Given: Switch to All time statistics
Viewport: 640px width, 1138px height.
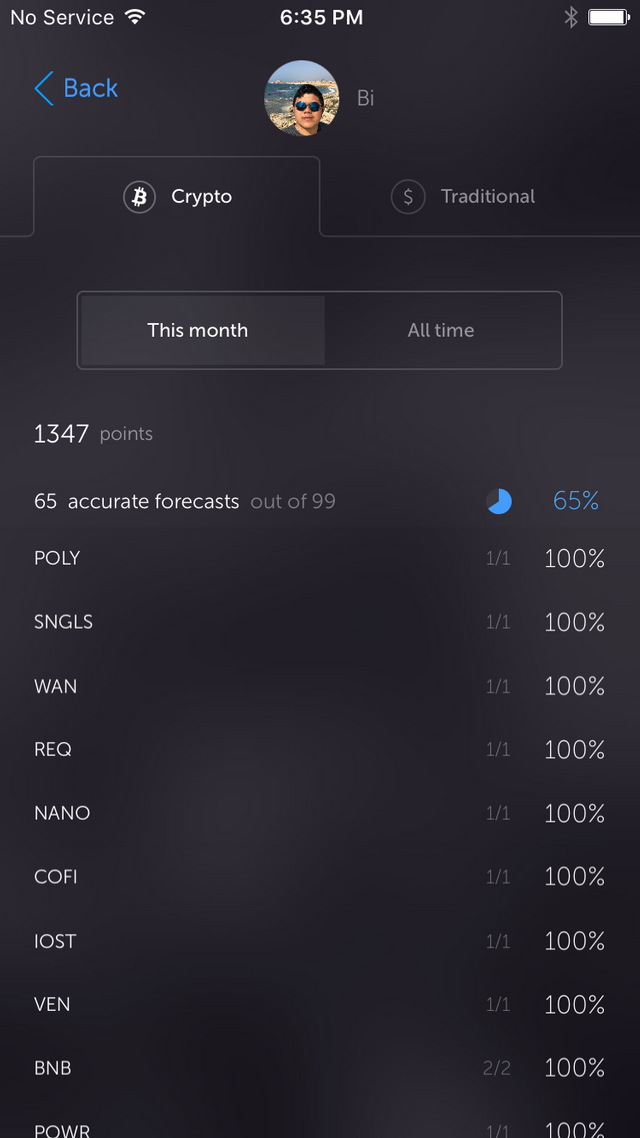Looking at the screenshot, I should click(441, 330).
